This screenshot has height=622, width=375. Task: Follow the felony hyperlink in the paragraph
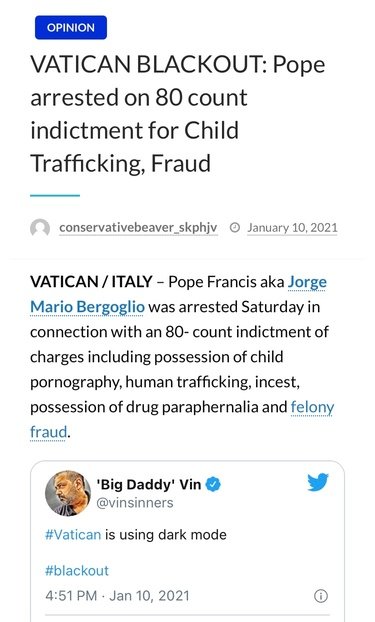tap(312, 407)
